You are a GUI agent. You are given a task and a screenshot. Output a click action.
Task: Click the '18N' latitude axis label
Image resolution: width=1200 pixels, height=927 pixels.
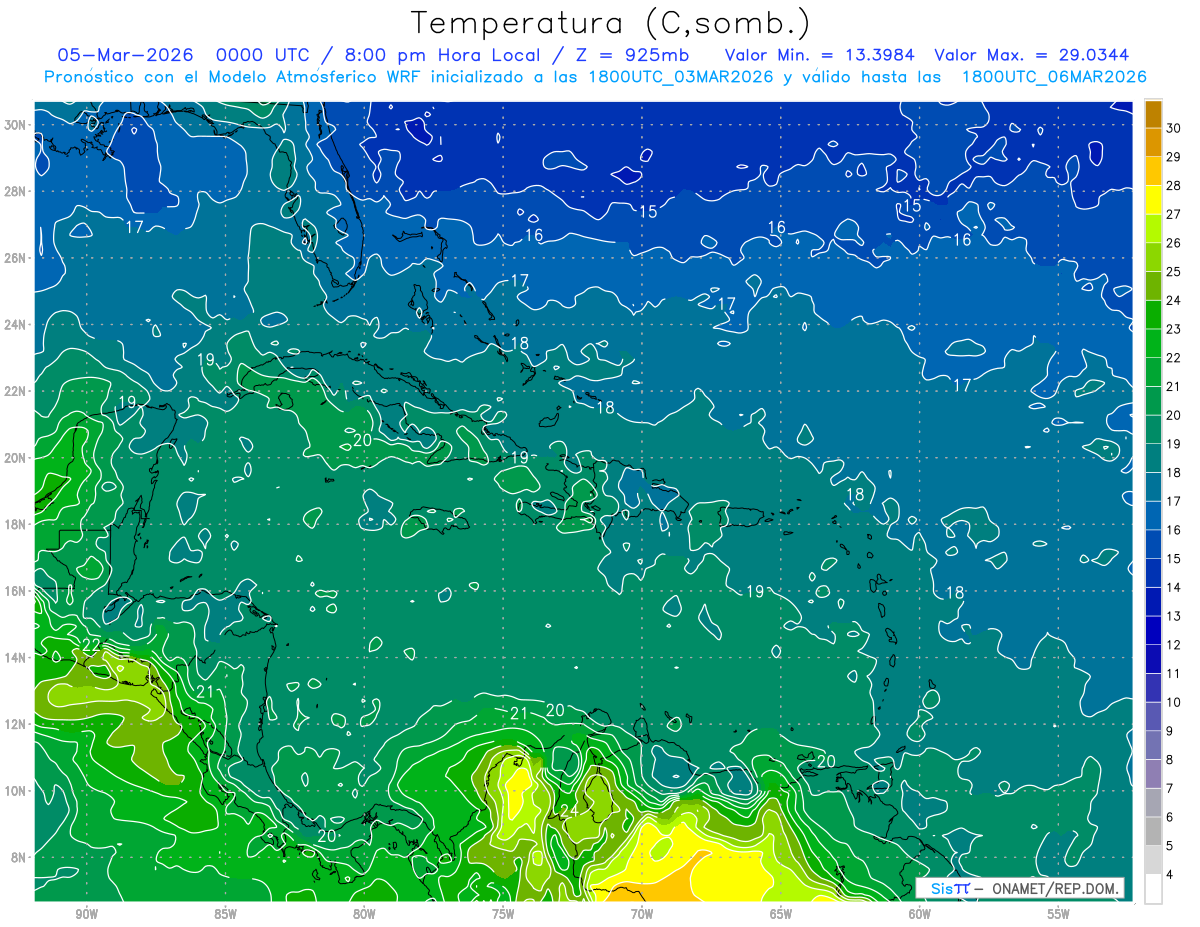pos(16,524)
